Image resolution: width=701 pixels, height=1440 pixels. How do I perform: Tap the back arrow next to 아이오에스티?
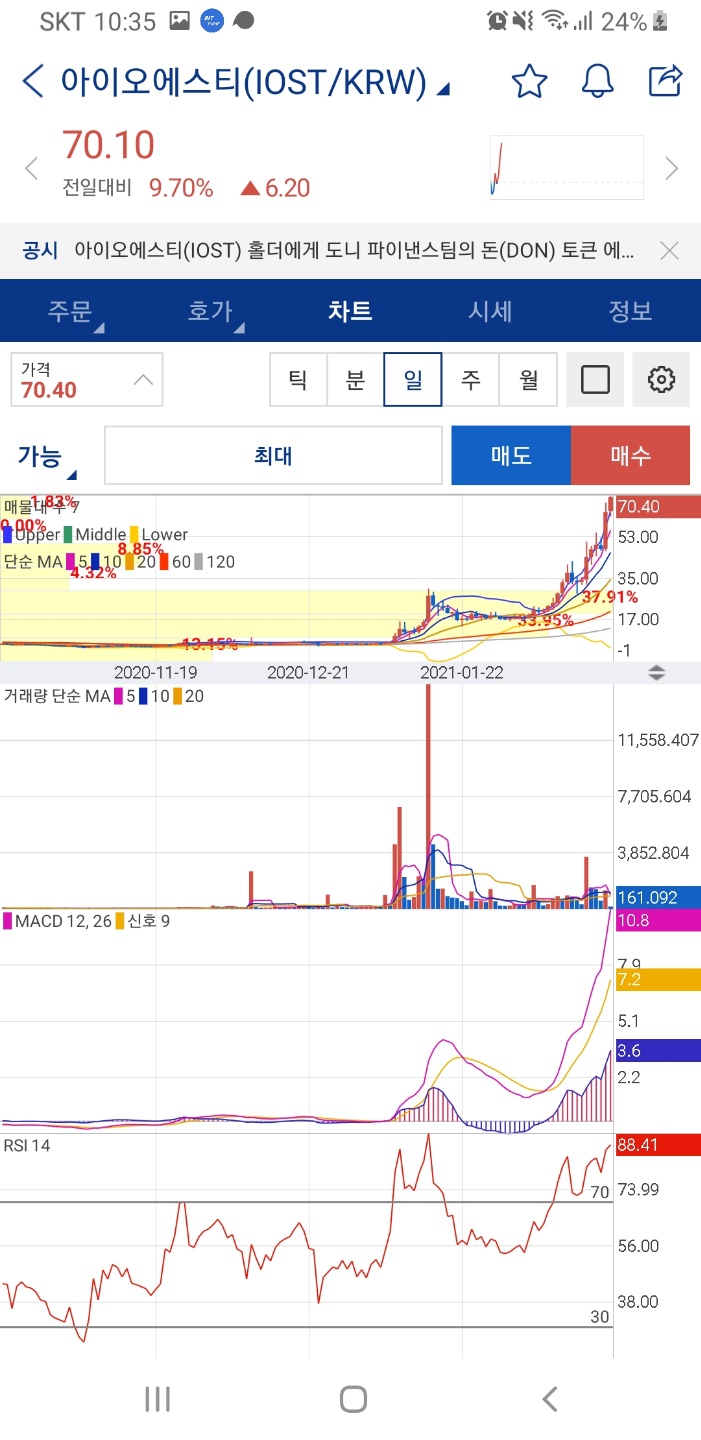point(33,81)
